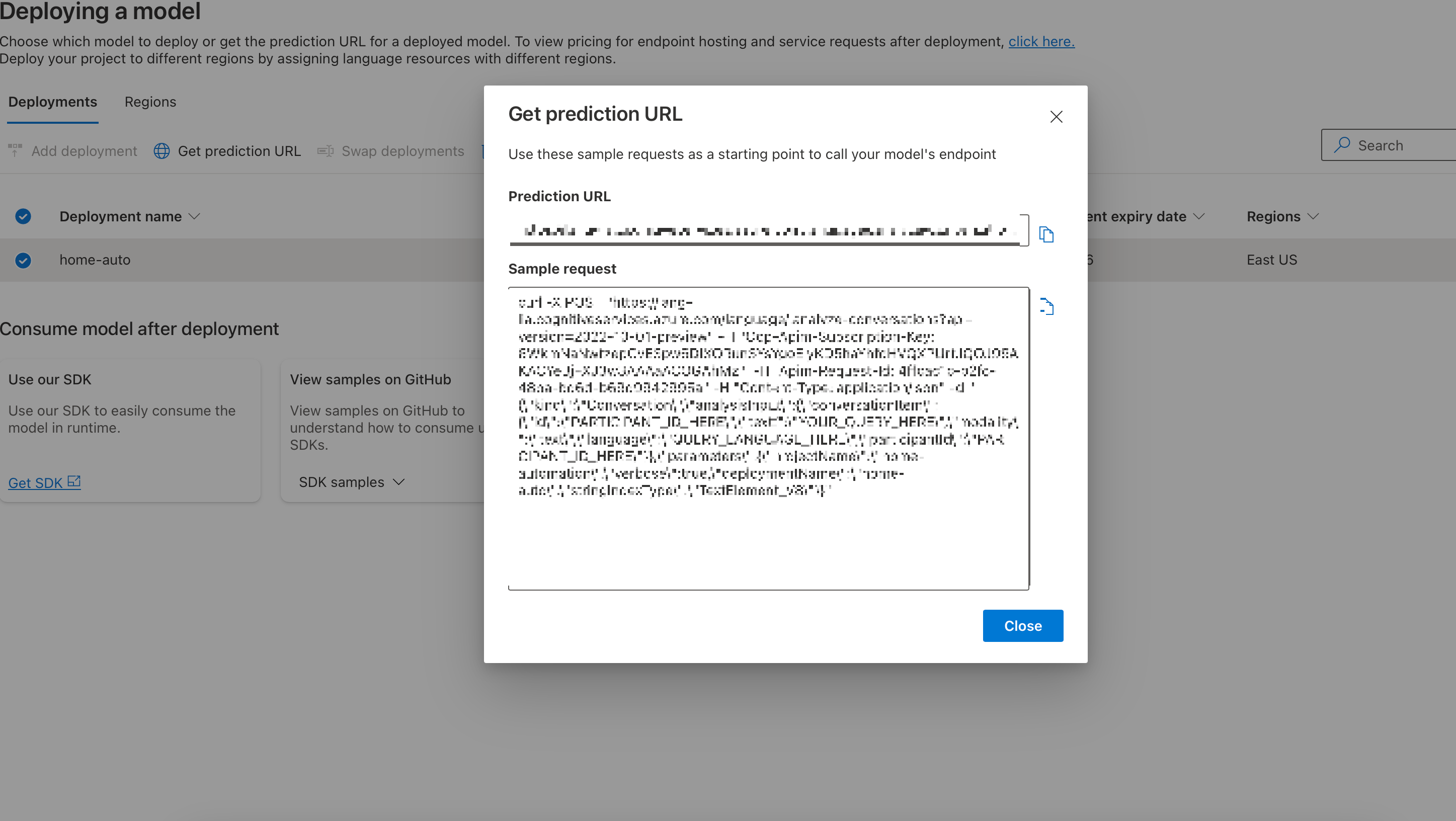The width and height of the screenshot is (1456, 821).
Task: Click the Add deployment icon
Action: (15, 150)
